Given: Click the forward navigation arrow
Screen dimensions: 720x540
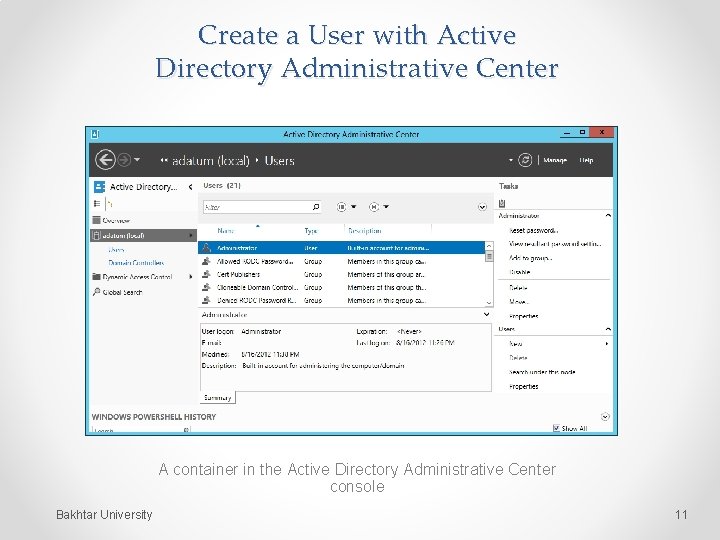Looking at the screenshot, I should pyautogui.click(x=124, y=160).
